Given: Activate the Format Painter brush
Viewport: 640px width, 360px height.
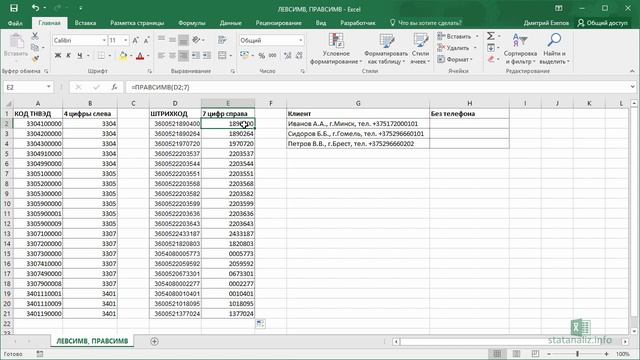Looking at the screenshot, I should point(35,59).
